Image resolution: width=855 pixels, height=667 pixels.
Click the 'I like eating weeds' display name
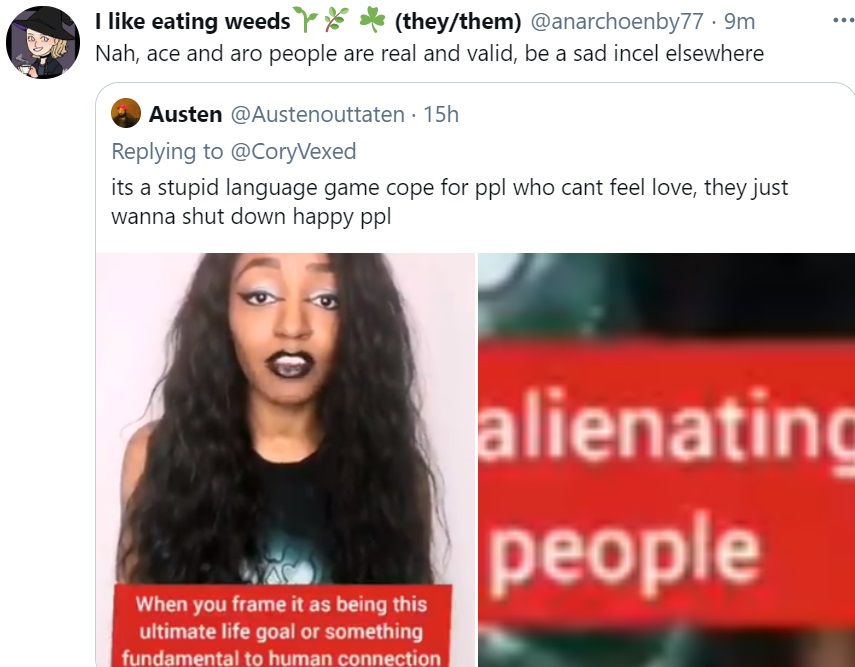pos(192,21)
